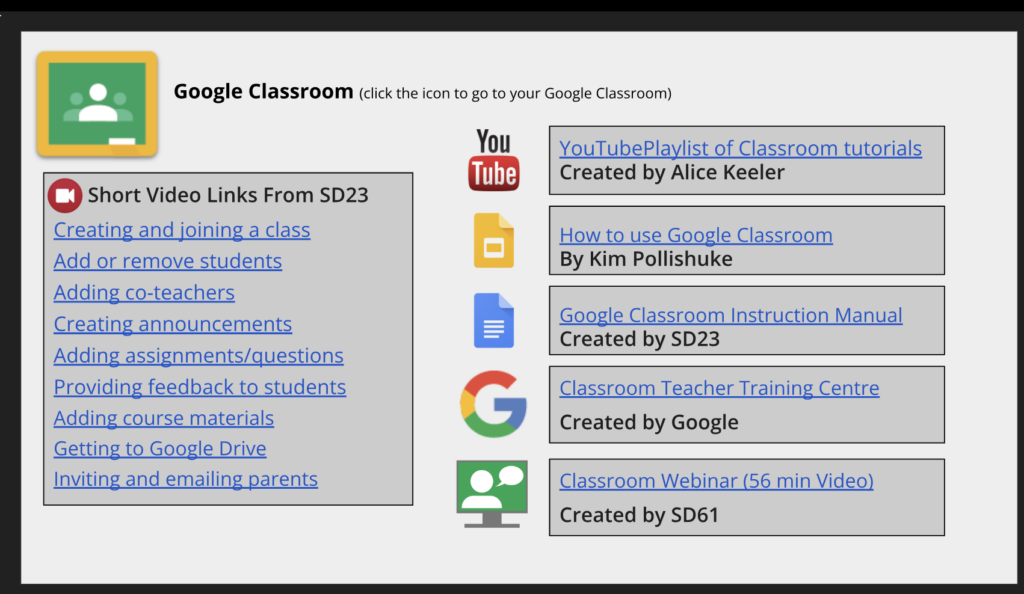The image size is (1024, 594).
Task: Open the Adding assignments/questions link
Action: (198, 356)
